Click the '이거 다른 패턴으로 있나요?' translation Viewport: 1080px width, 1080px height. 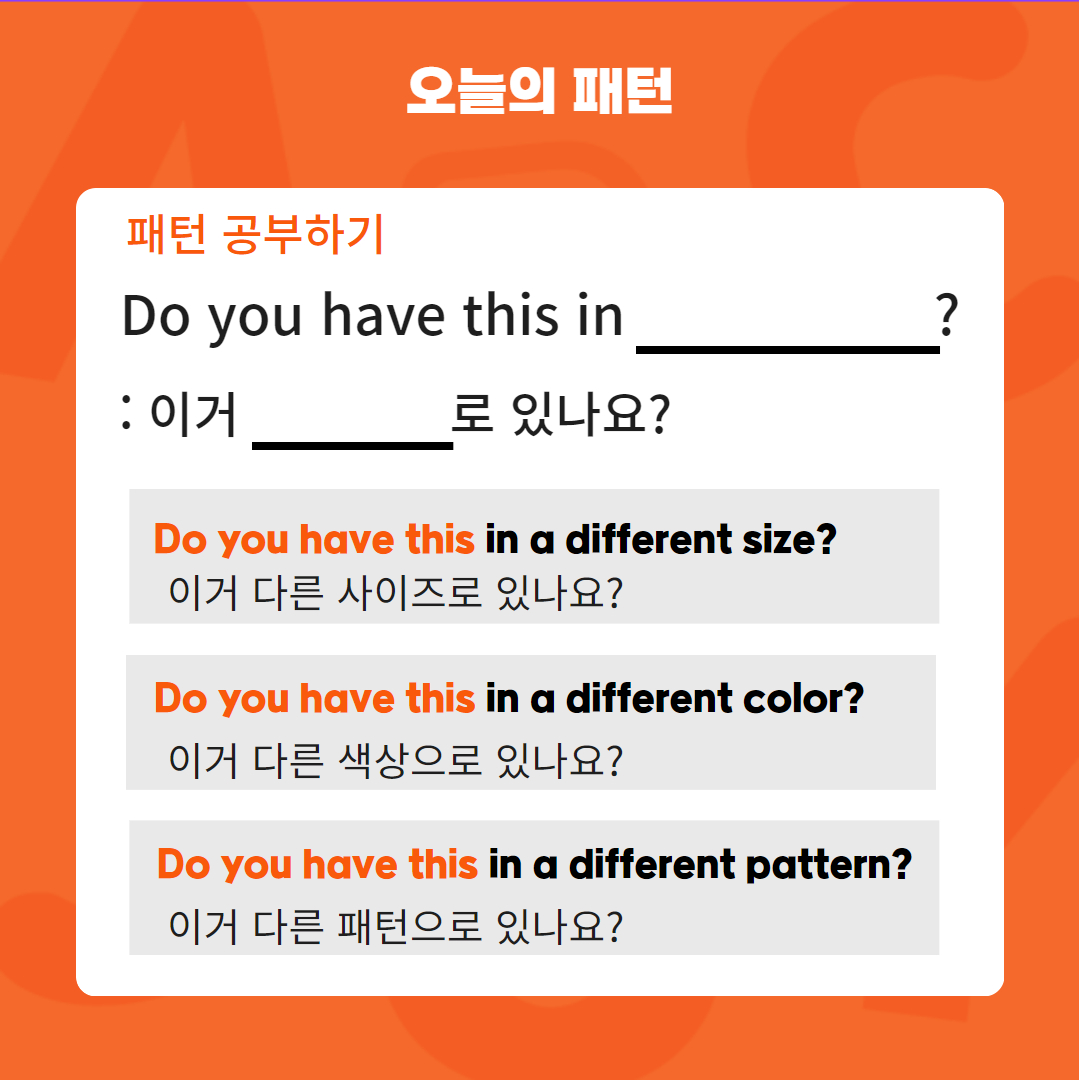pyautogui.click(x=396, y=926)
